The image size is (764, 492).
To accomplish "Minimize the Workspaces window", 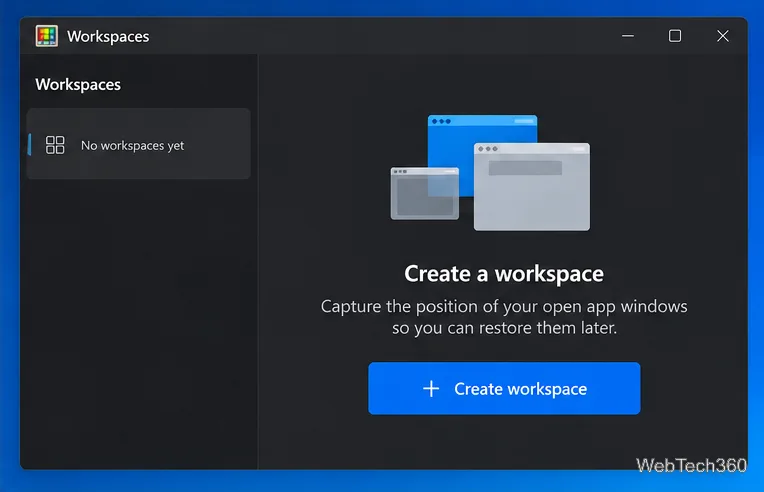I will [x=628, y=36].
